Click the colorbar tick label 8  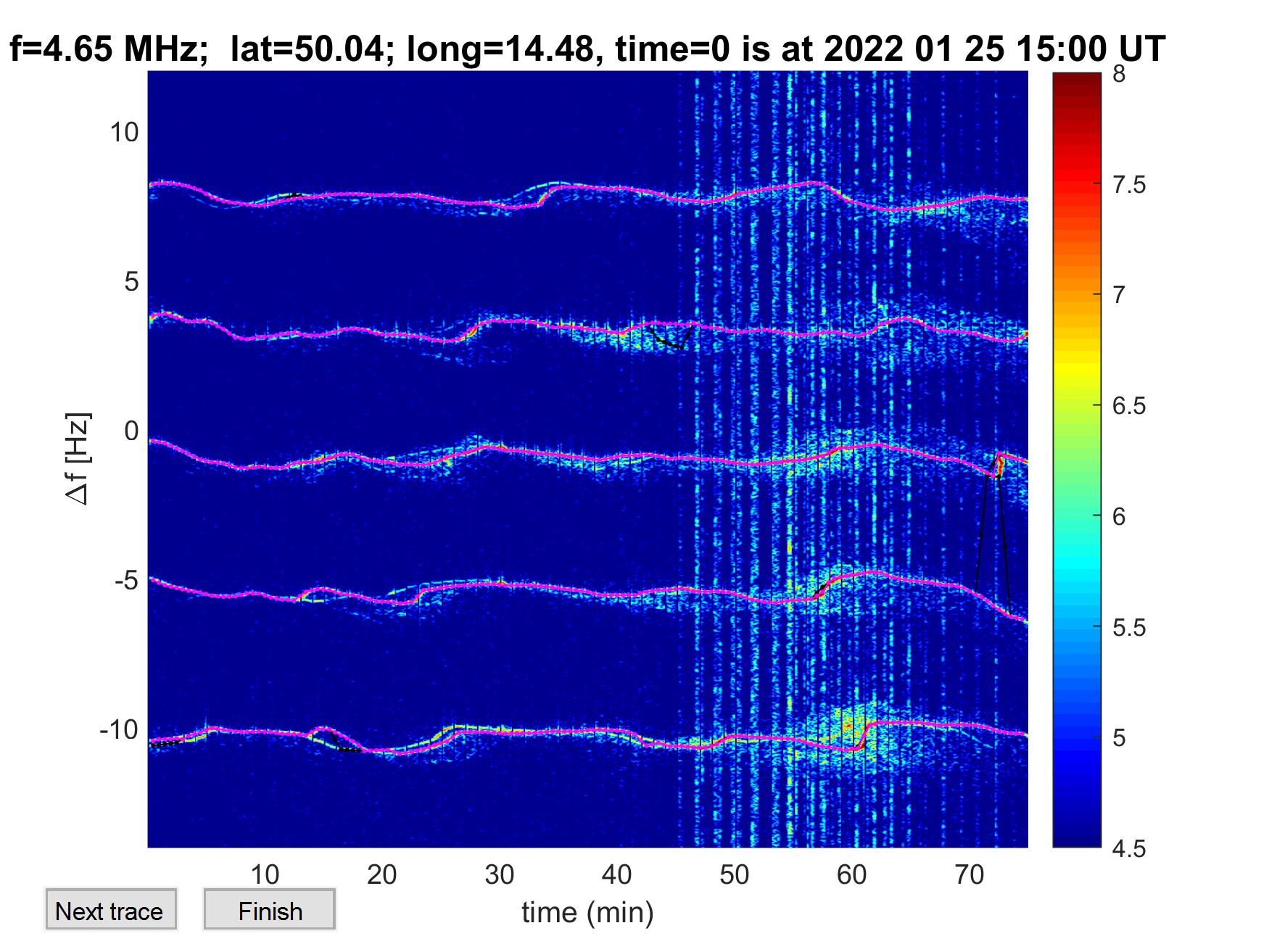tap(1119, 74)
